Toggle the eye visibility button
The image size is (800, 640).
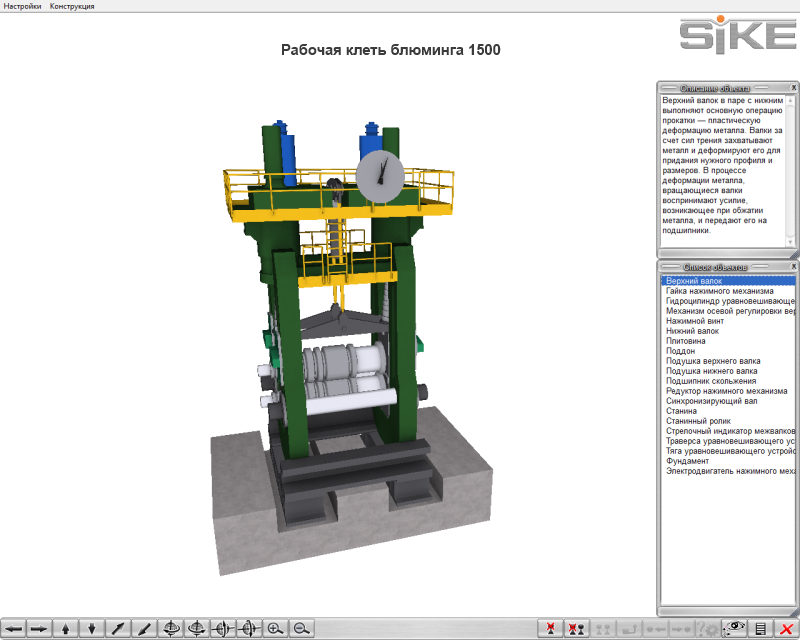pos(734,628)
